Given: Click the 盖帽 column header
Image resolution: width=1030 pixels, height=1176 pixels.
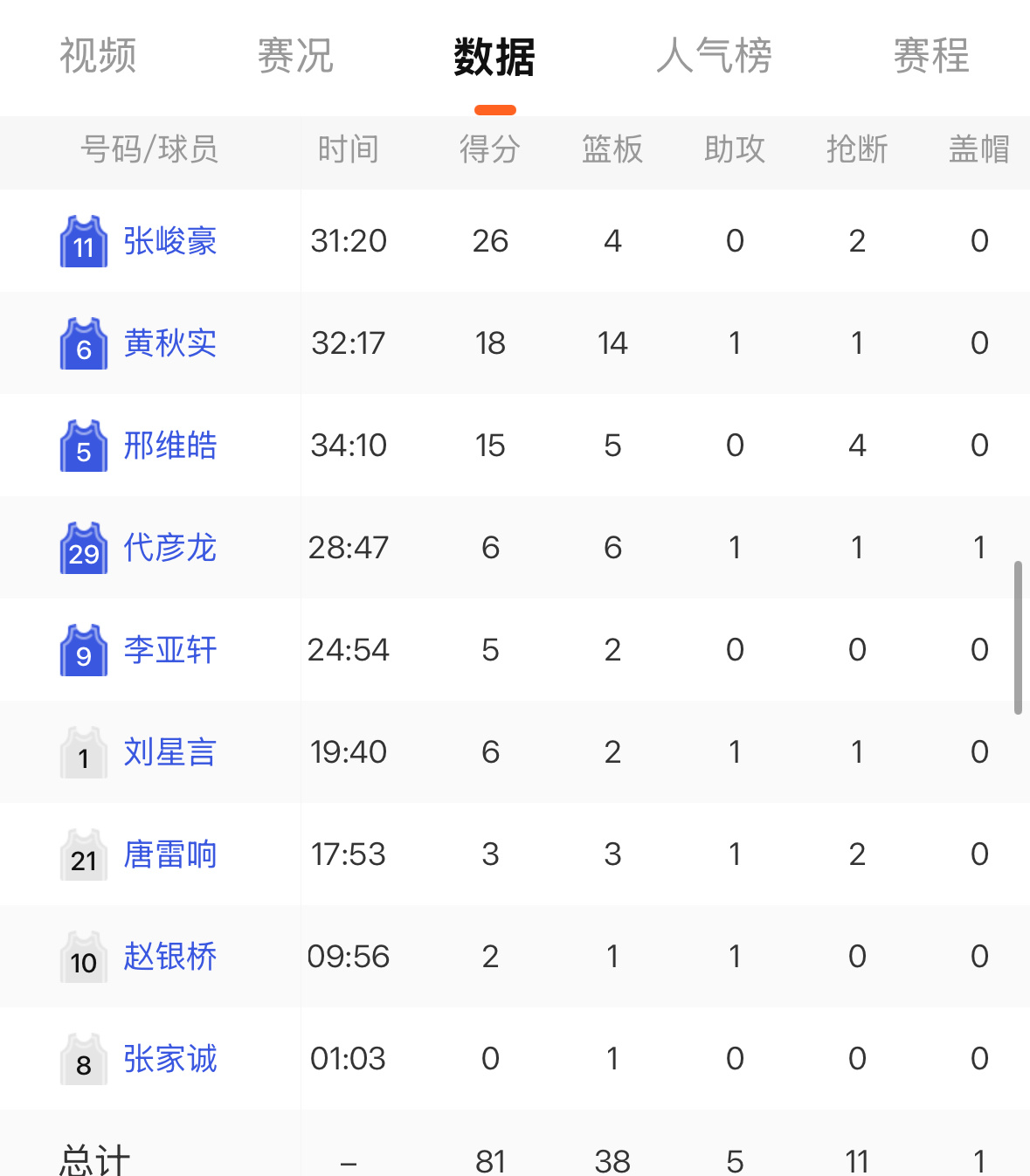Looking at the screenshot, I should click(979, 149).
